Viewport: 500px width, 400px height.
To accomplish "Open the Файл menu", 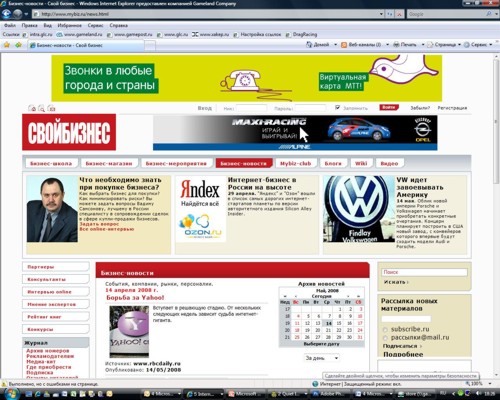I will [x=10, y=25].
